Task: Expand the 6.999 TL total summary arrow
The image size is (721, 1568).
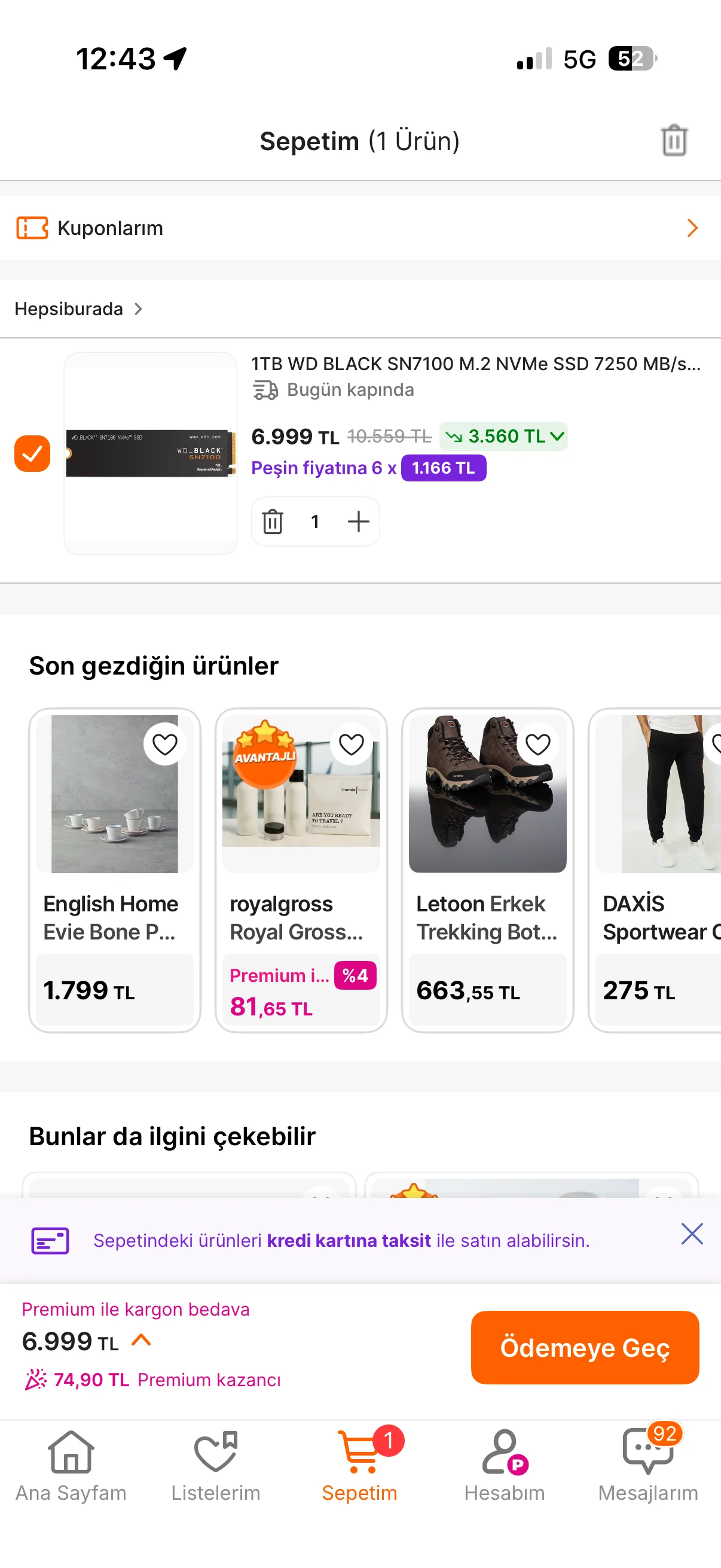Action: [x=141, y=1340]
